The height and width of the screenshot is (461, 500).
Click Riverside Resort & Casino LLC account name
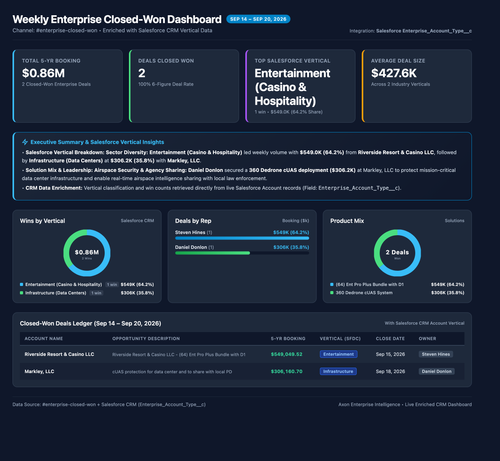[x=59, y=354]
